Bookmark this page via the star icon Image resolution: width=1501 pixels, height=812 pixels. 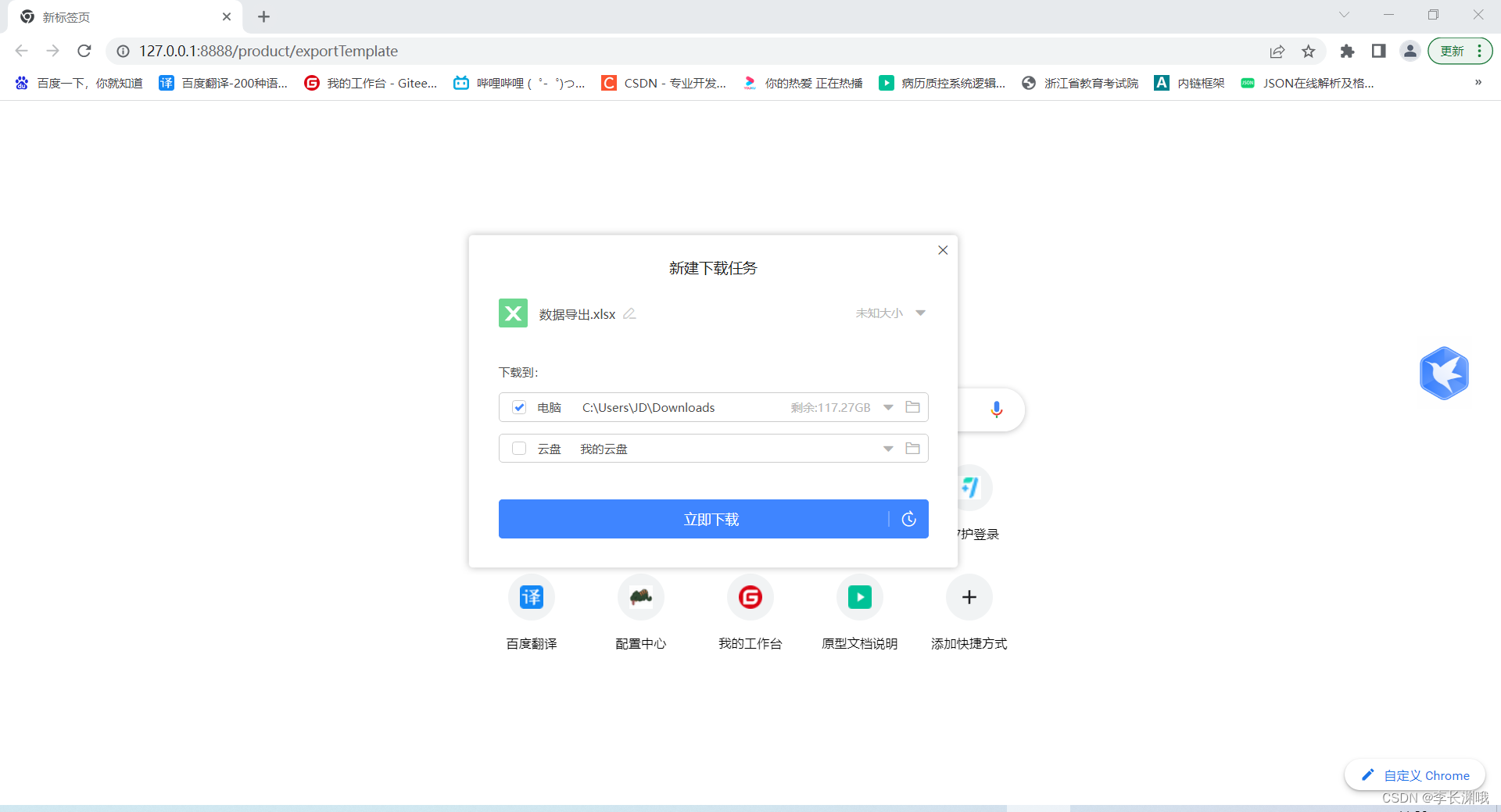[1309, 51]
